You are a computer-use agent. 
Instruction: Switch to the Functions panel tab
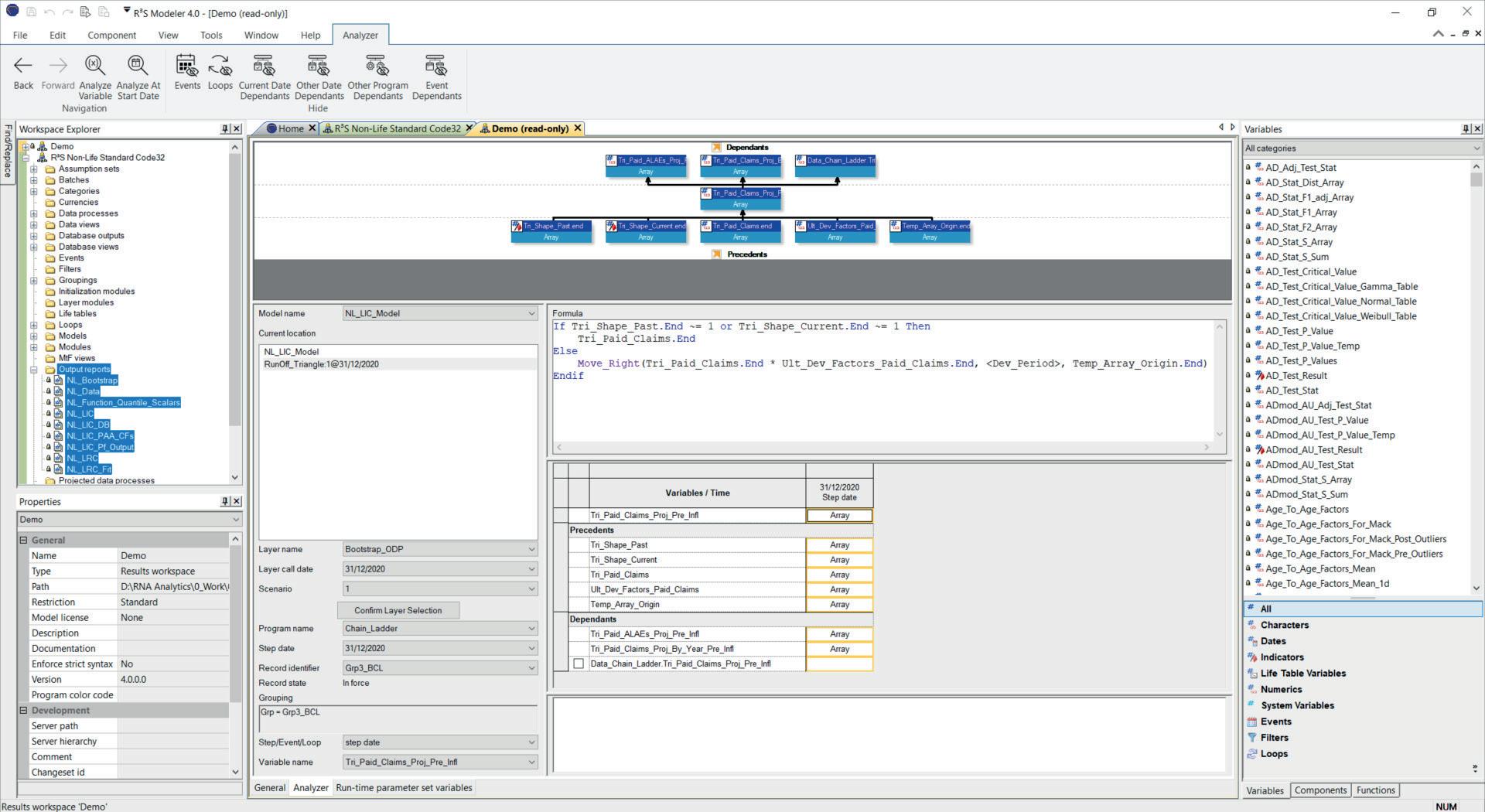pyautogui.click(x=1375, y=790)
